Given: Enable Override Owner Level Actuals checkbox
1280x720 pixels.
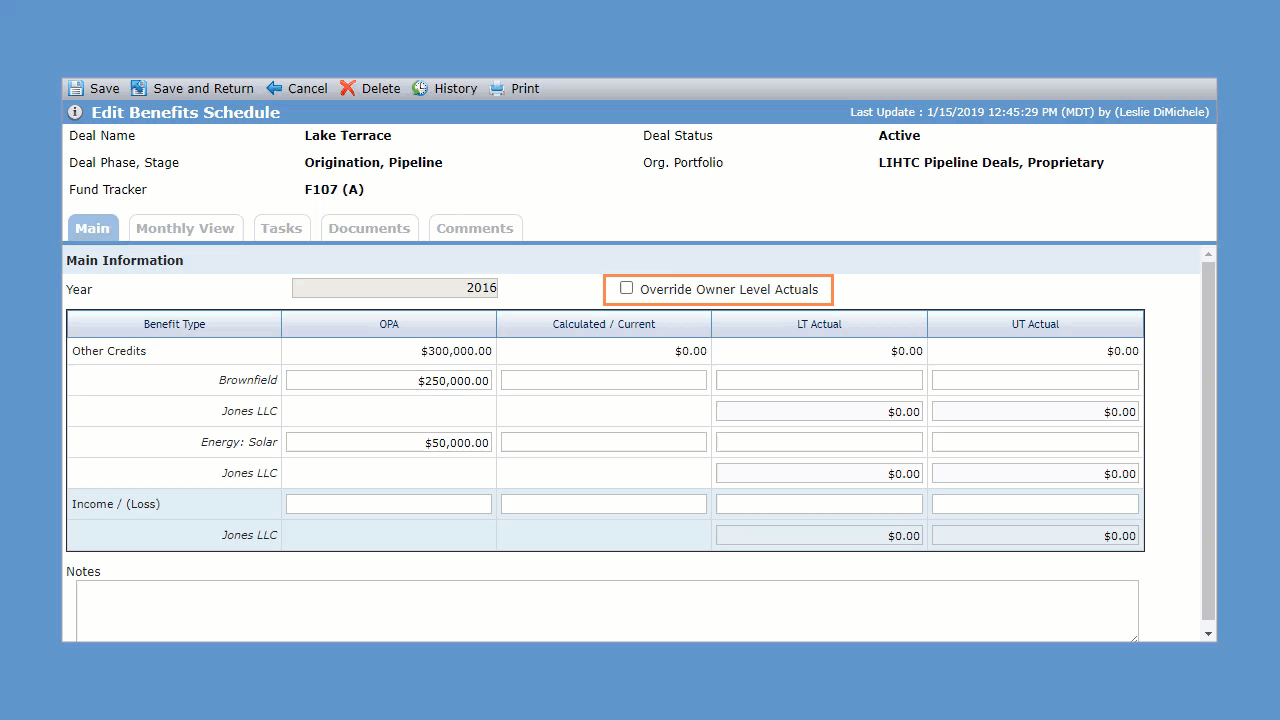Looking at the screenshot, I should coord(626,288).
